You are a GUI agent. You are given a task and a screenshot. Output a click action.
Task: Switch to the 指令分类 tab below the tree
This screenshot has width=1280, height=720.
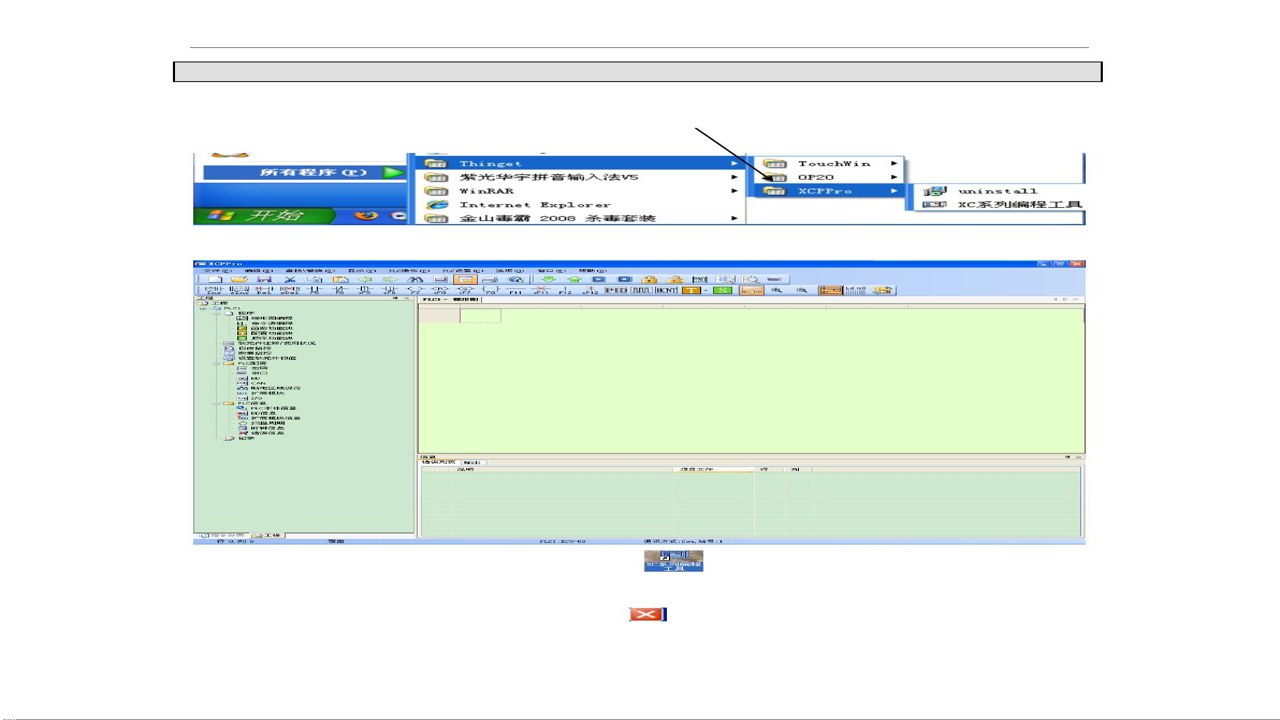point(222,537)
